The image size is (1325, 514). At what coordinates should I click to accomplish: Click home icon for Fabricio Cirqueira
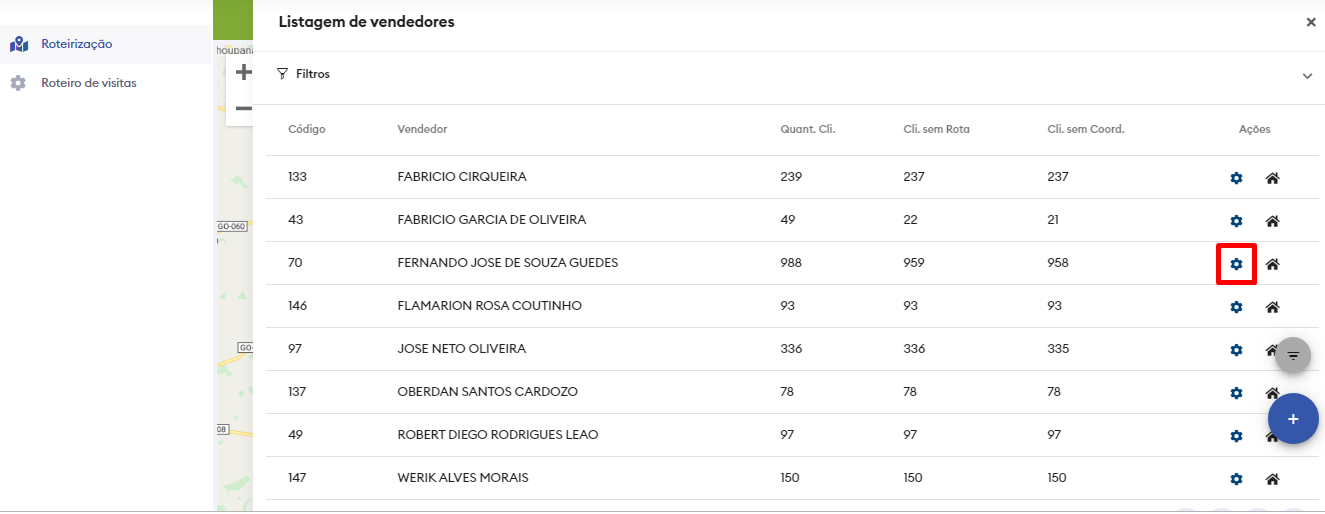pyautogui.click(x=1272, y=178)
